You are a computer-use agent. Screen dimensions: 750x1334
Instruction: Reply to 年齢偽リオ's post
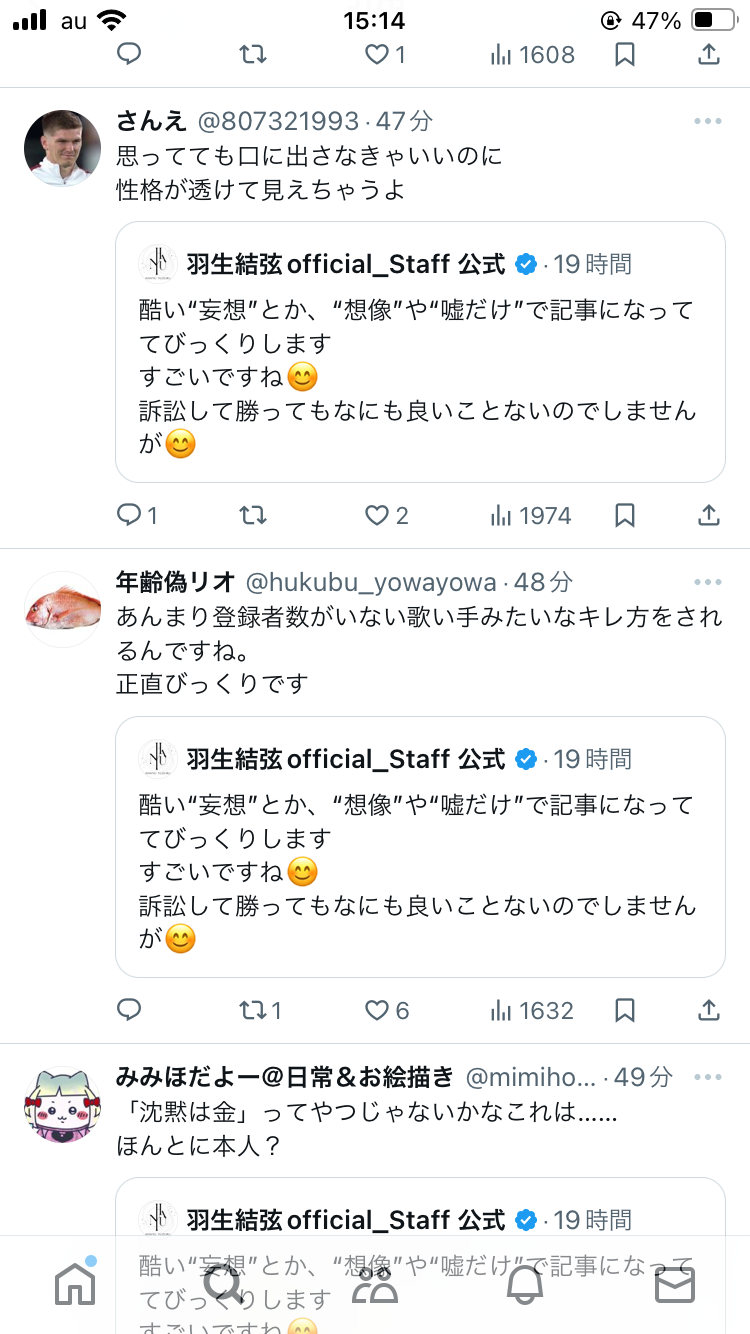coord(129,1010)
